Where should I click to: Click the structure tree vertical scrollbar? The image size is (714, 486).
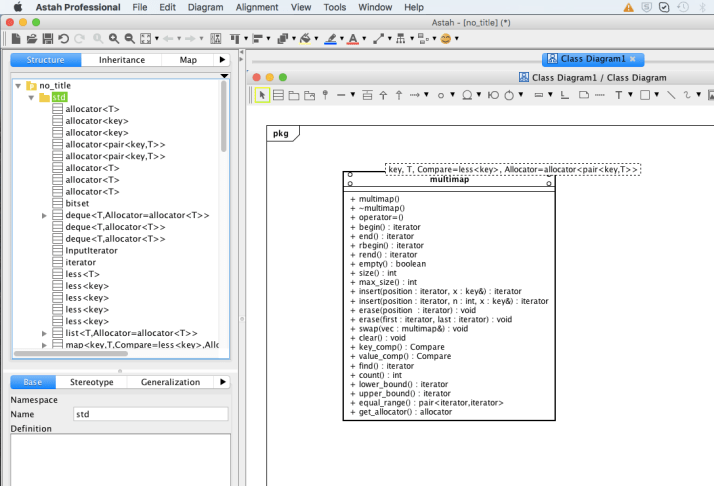pyautogui.click(x=224, y=117)
